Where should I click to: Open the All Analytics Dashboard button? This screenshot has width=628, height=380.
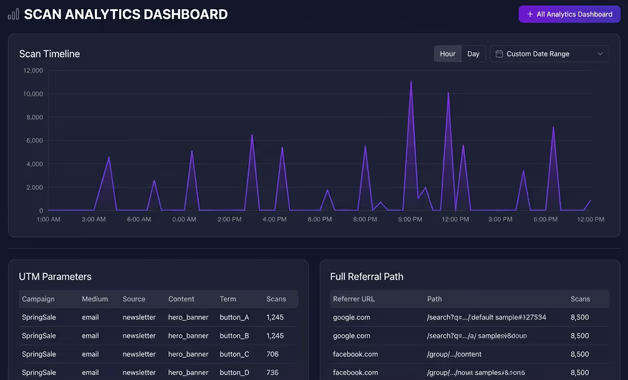click(570, 14)
